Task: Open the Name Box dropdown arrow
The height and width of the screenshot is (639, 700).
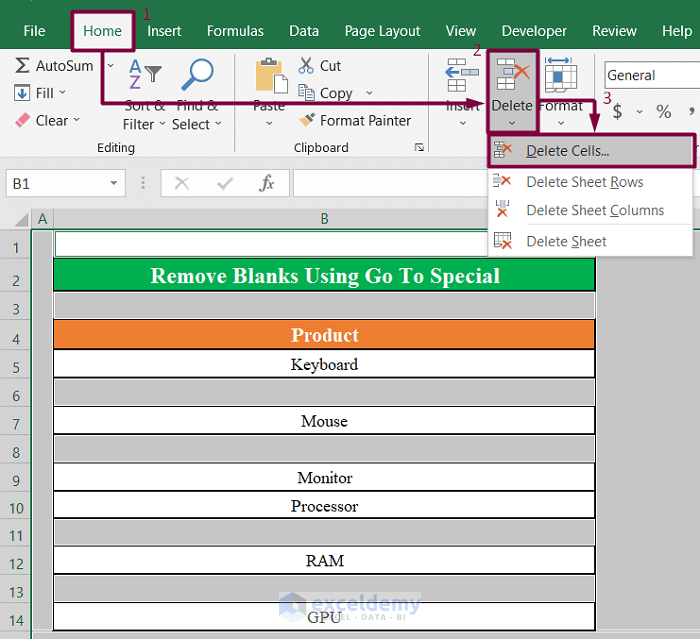Action: (x=114, y=183)
